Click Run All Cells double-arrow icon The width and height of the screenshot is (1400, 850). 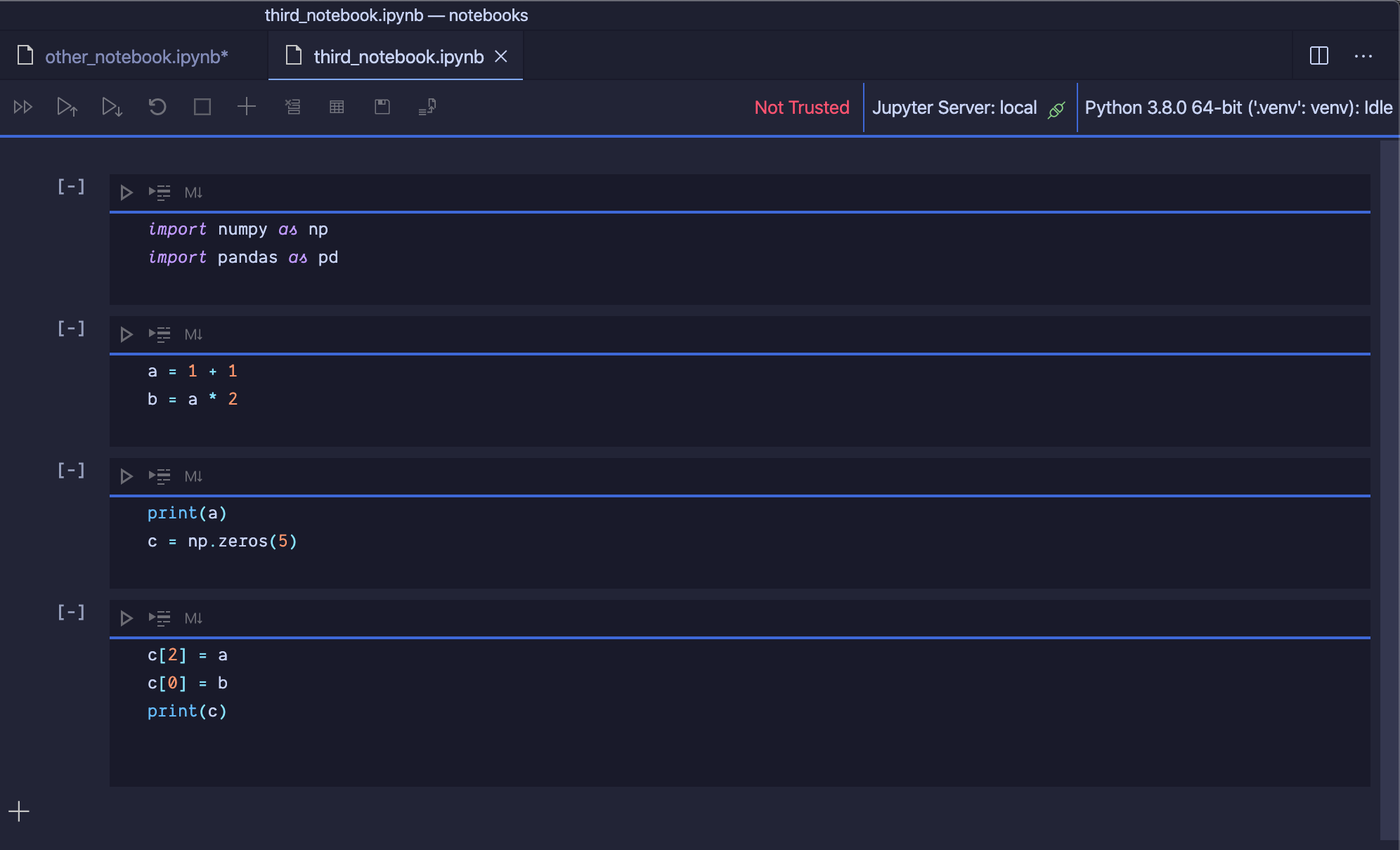(23, 107)
